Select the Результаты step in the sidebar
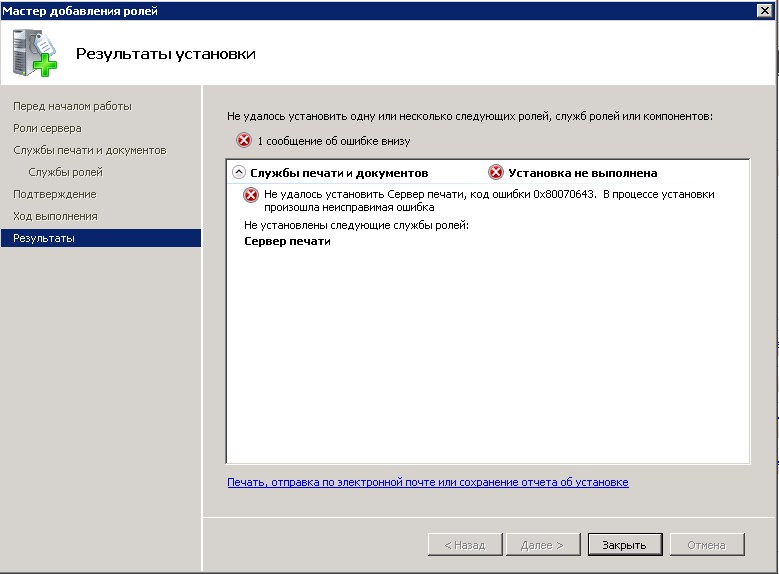 pos(101,238)
